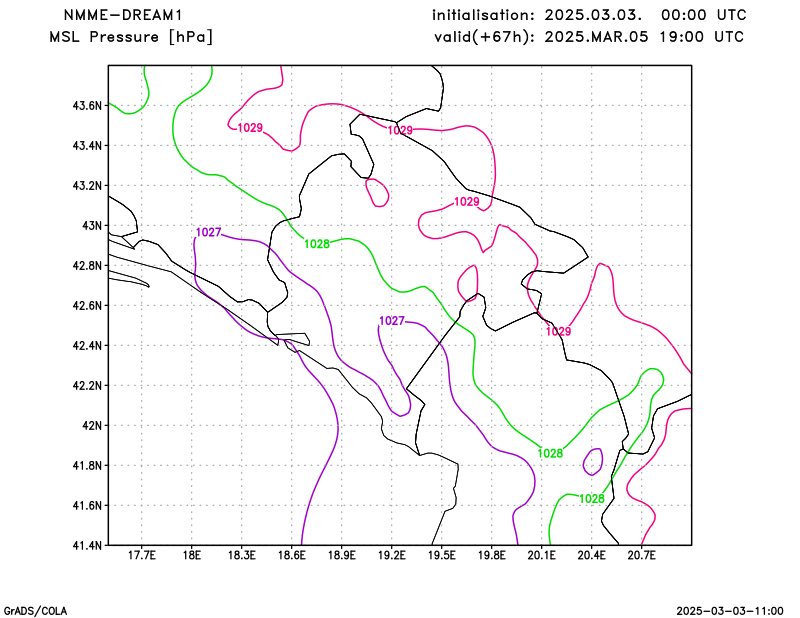Click the 43.2N latitude axis label
This screenshot has height=618, width=800.
click(x=87, y=185)
